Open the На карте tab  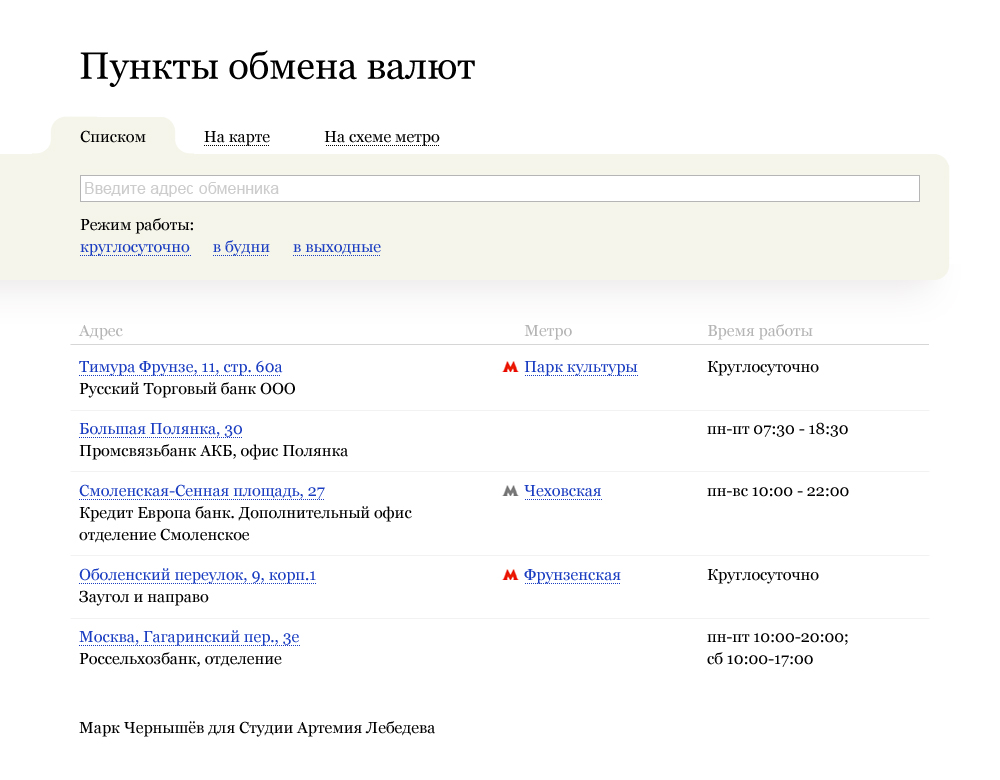(237, 137)
